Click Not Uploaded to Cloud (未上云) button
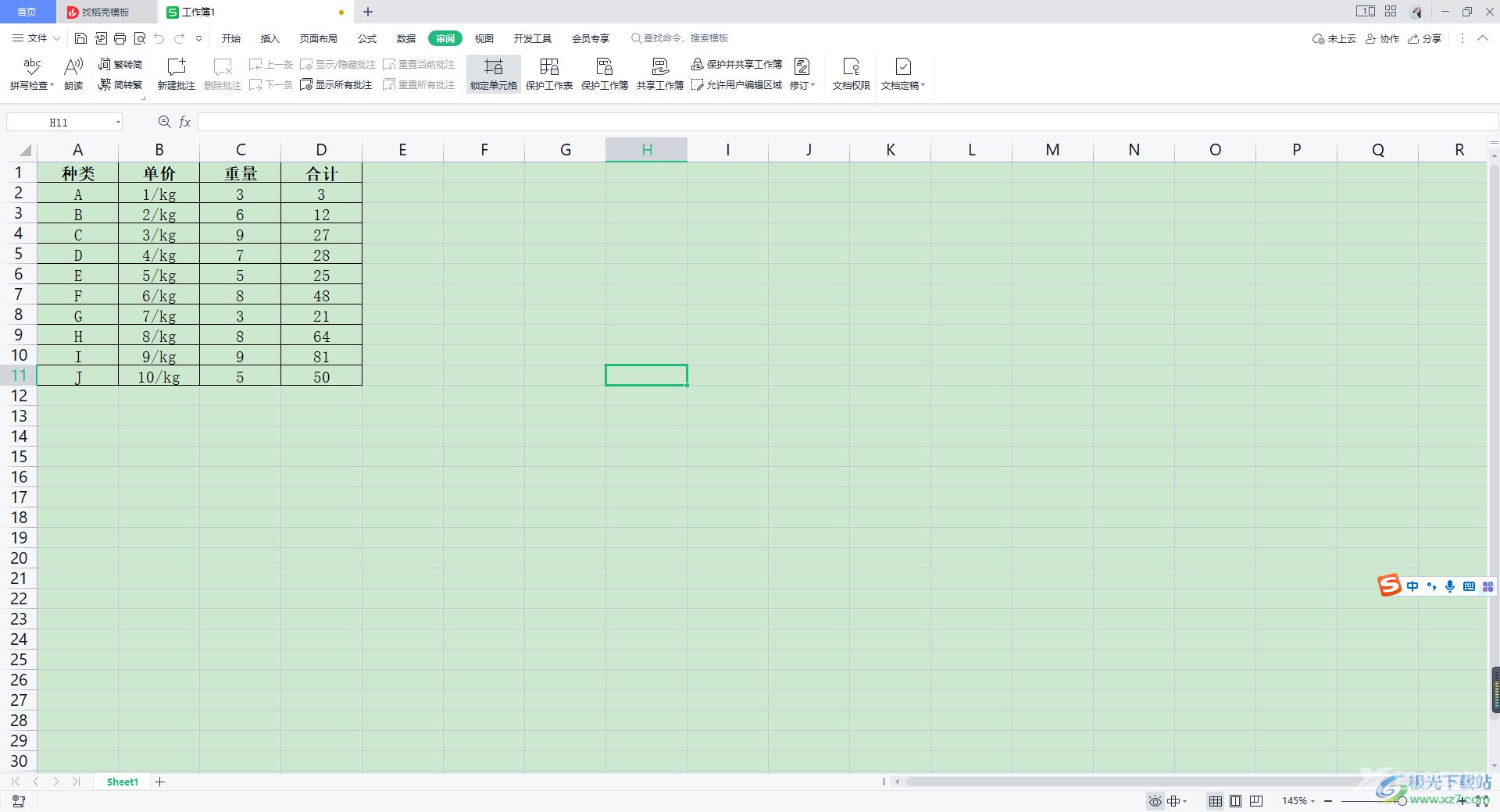Image resolution: width=1500 pixels, height=812 pixels. point(1334,38)
